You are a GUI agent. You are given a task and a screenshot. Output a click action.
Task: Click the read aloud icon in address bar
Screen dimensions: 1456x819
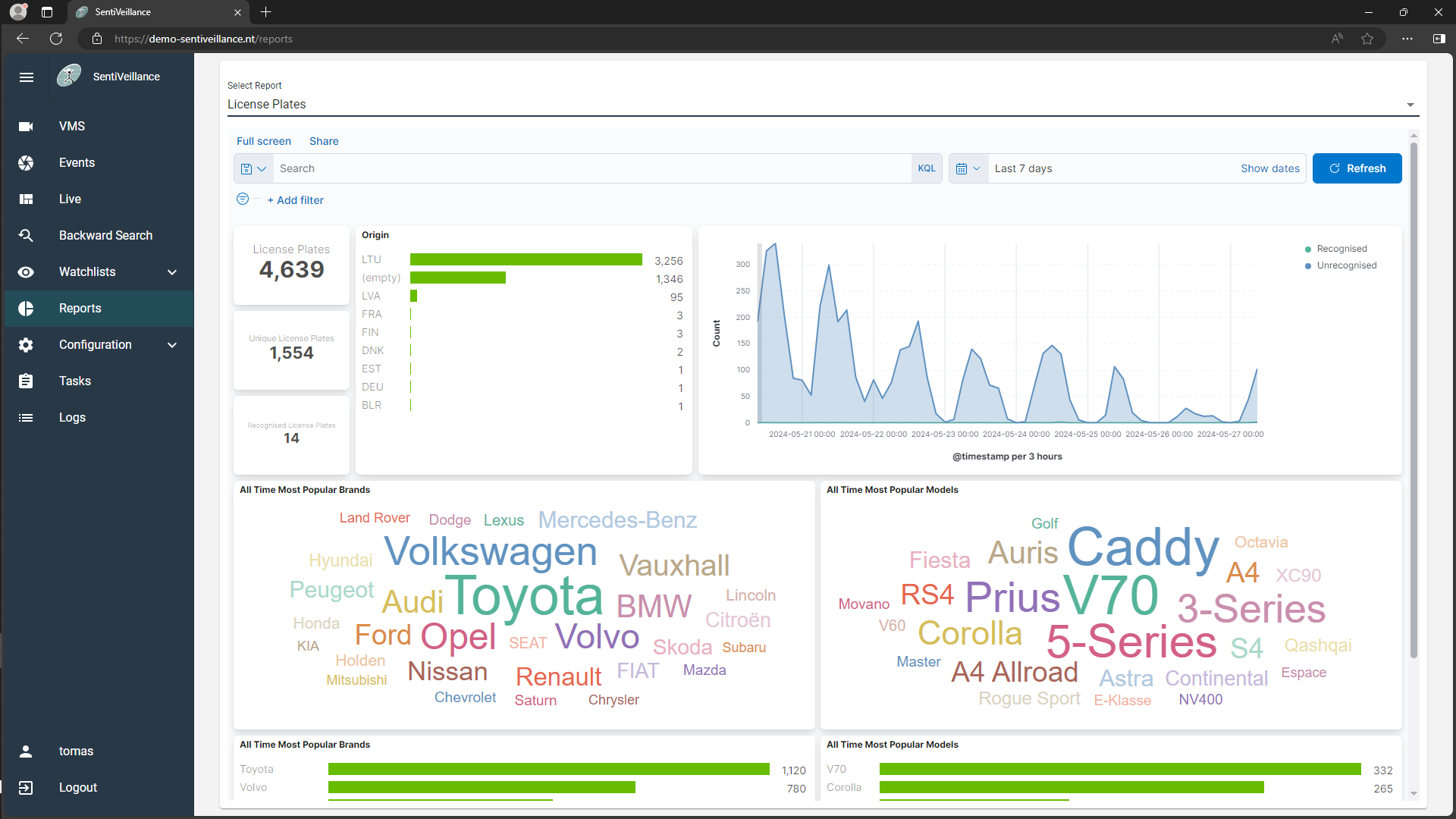pyautogui.click(x=1337, y=39)
